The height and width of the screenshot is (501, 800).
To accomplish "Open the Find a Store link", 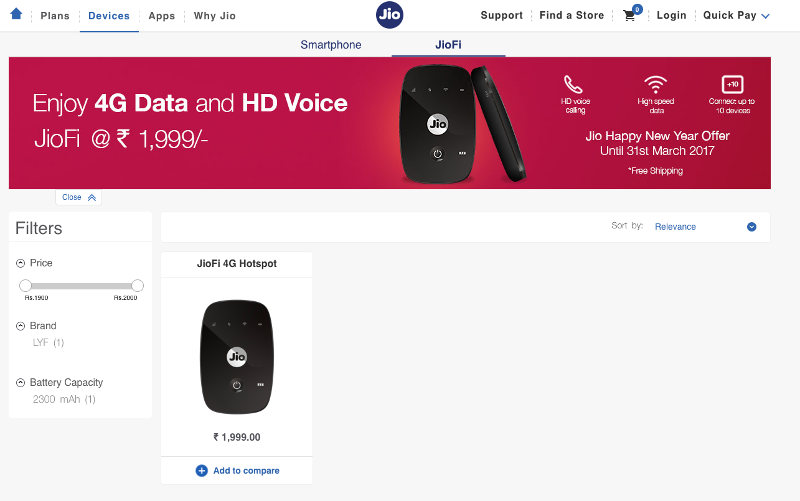I will point(571,15).
